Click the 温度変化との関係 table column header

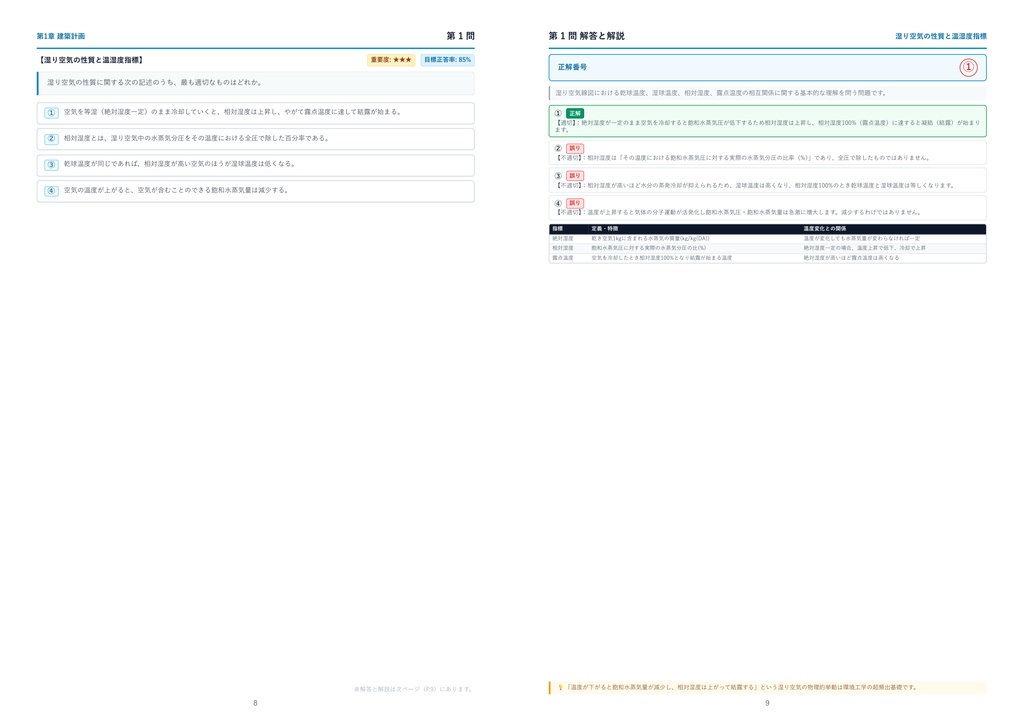tap(825, 228)
